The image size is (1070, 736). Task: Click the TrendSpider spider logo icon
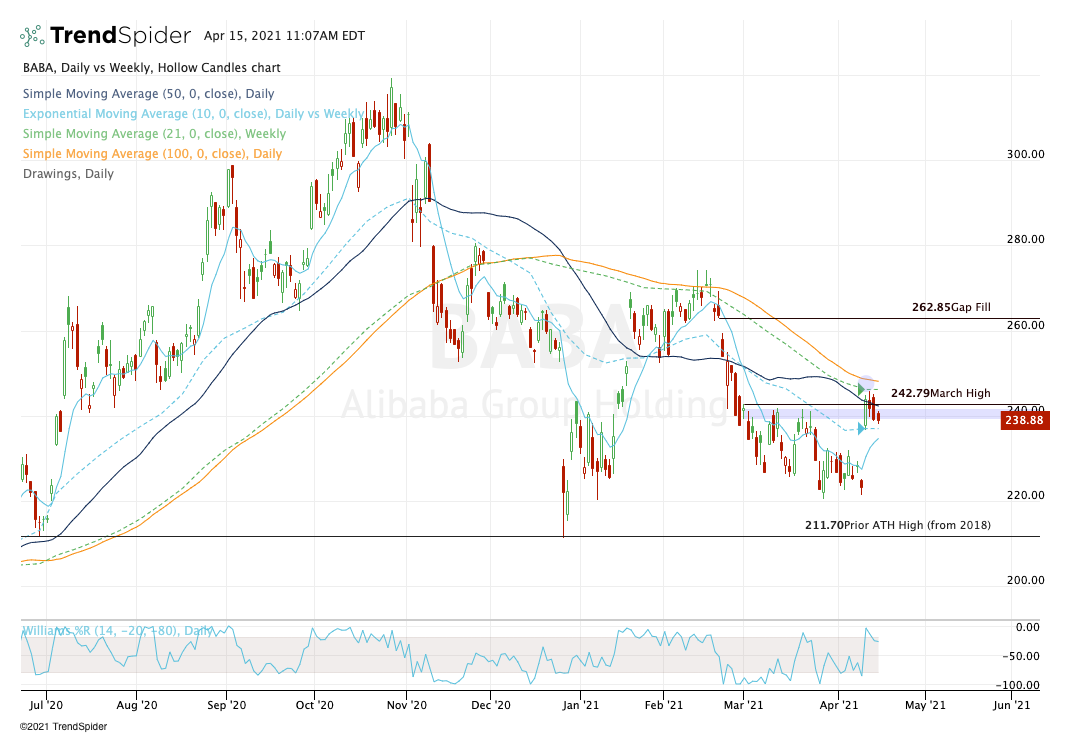[x=33, y=36]
